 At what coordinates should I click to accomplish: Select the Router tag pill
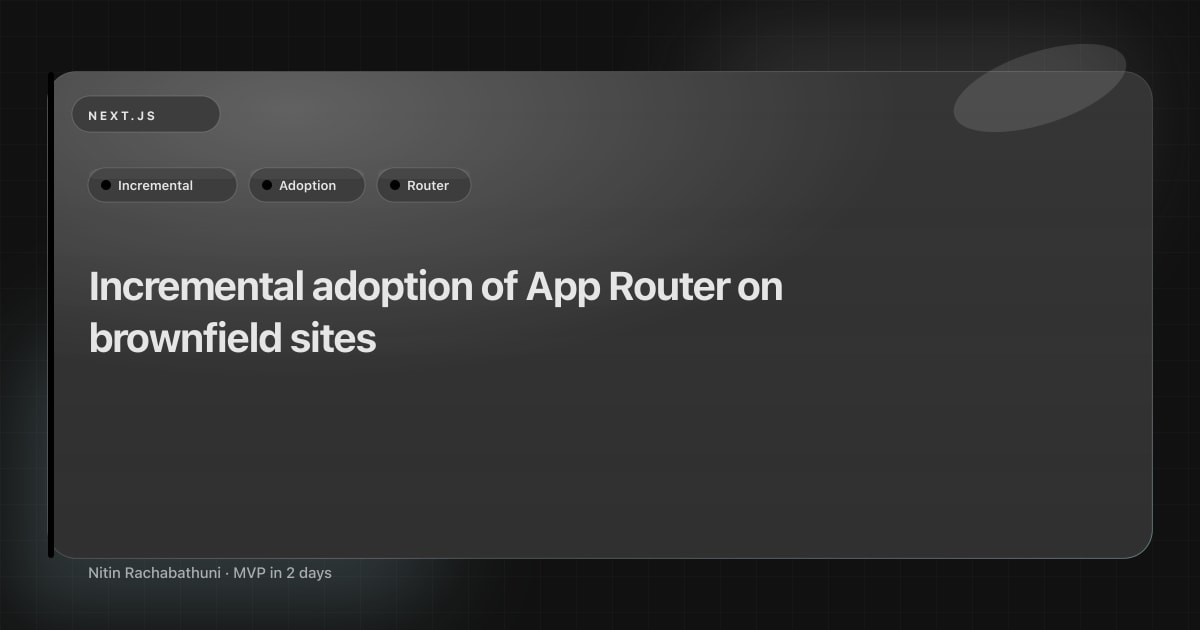424,185
